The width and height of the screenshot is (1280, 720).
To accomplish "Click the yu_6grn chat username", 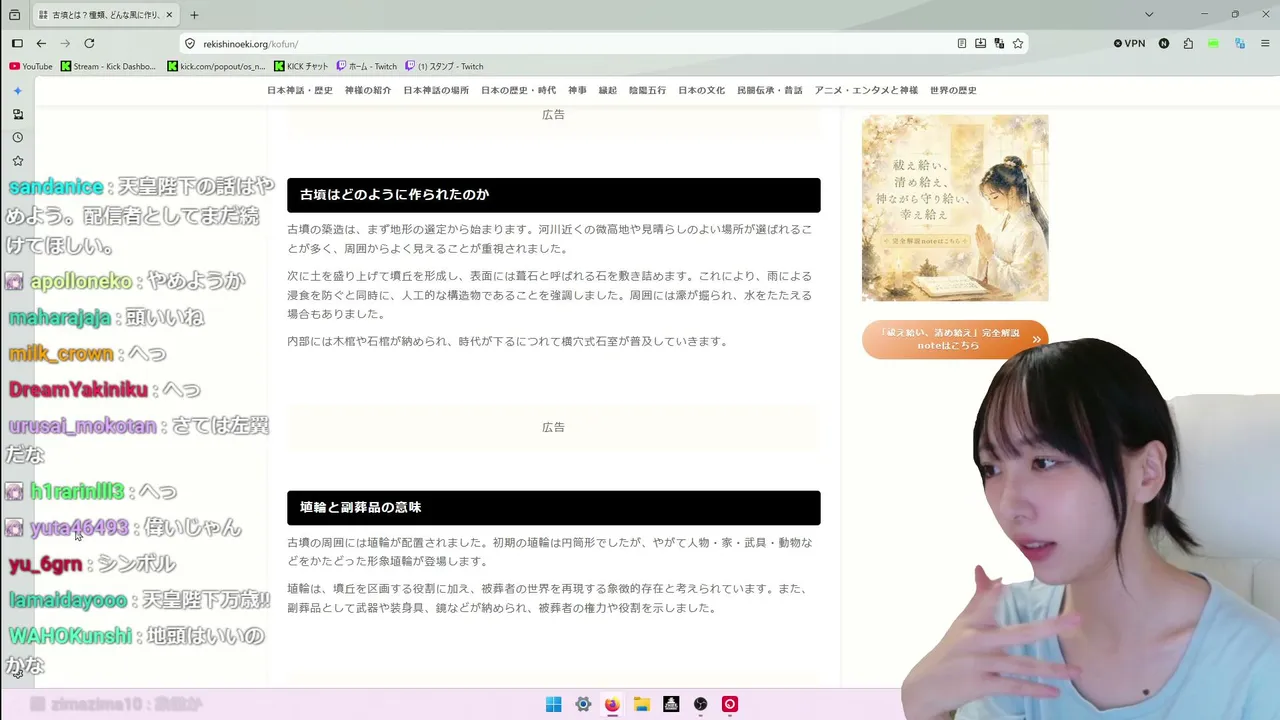I will (x=45, y=564).
